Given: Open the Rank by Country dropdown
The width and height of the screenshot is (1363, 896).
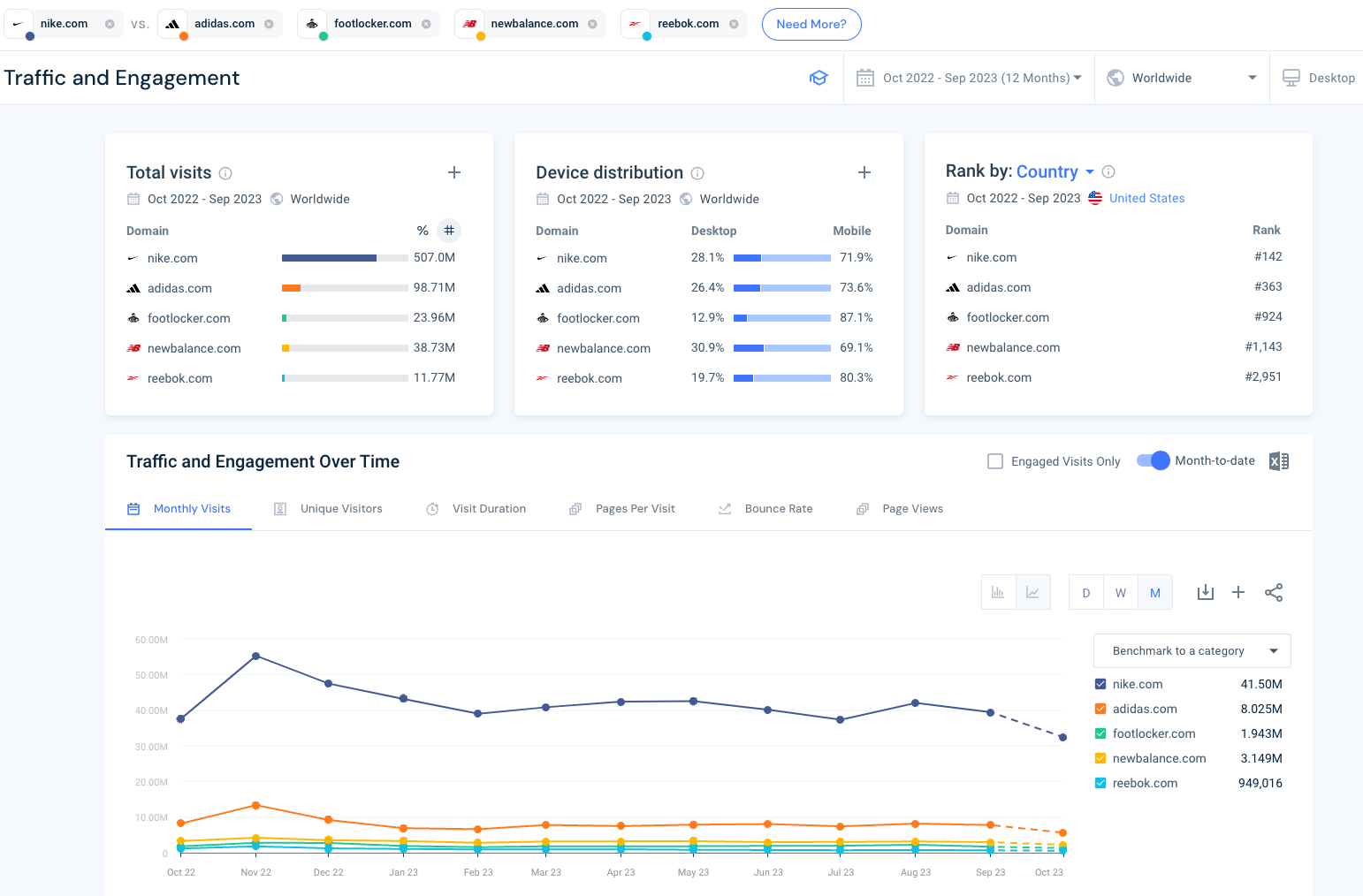Looking at the screenshot, I should (1055, 171).
